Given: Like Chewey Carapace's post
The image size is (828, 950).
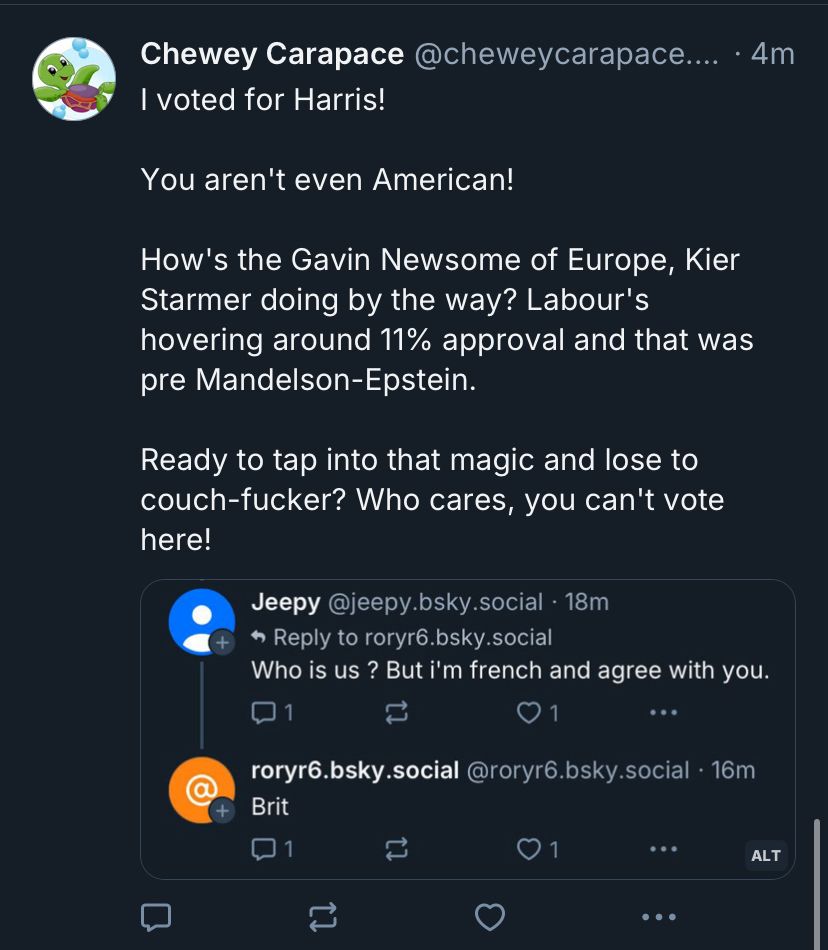Looking at the screenshot, I should [x=489, y=917].
